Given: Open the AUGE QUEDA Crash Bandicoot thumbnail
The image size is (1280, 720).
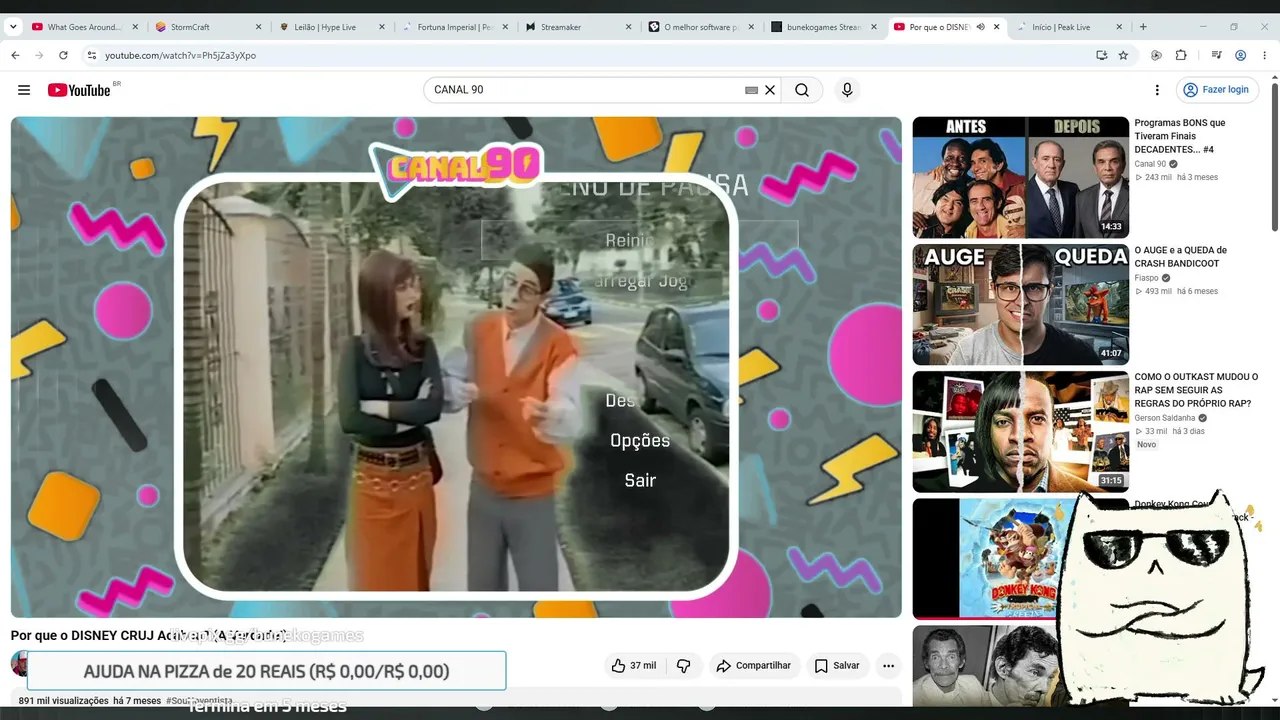Looking at the screenshot, I should [x=1020, y=304].
